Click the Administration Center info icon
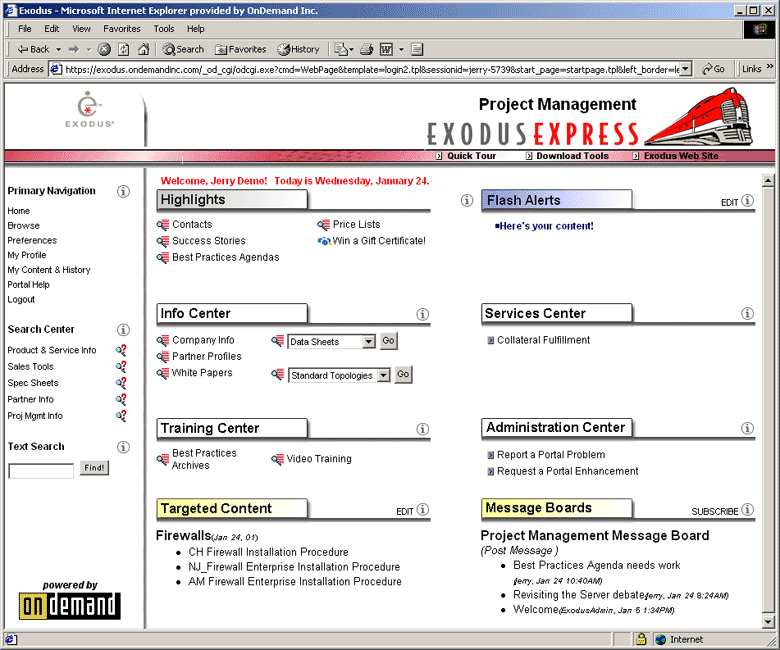 pyautogui.click(x=747, y=428)
